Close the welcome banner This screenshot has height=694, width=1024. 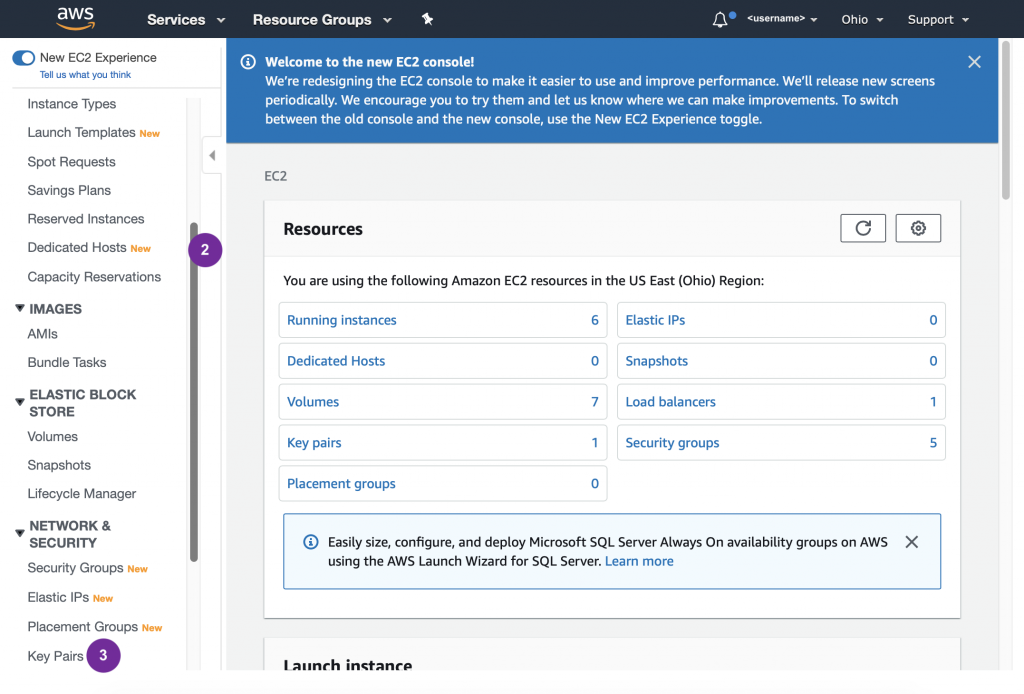click(975, 62)
